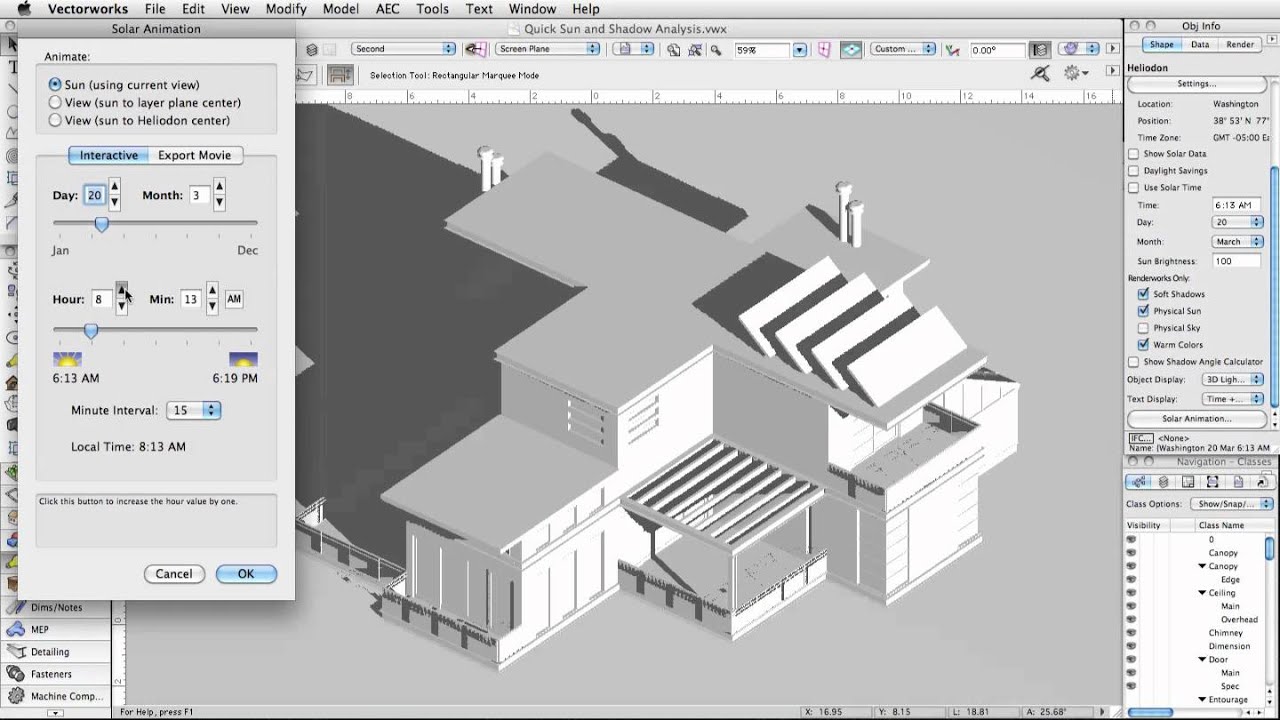Viewport: 1280px width, 720px height.
Task: Switch to the Render tab in Obj Info
Action: click(x=1240, y=45)
